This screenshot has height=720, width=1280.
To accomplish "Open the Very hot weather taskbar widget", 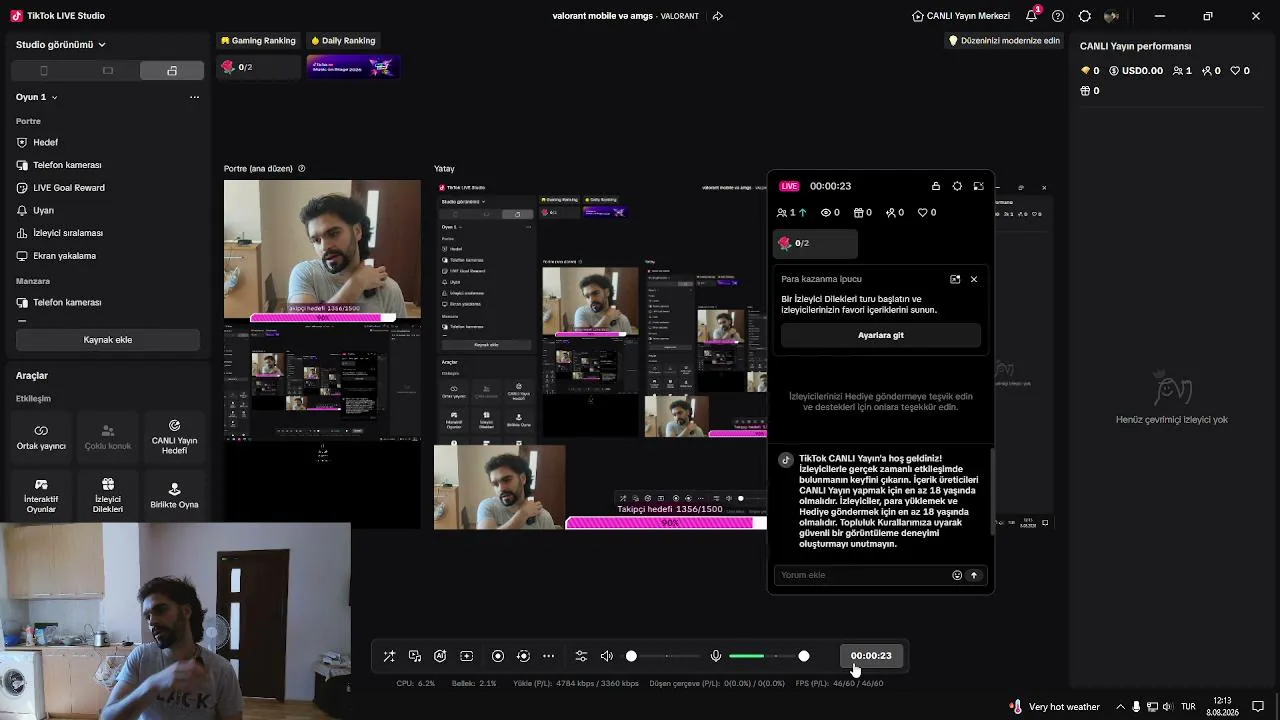I will (x=1055, y=707).
